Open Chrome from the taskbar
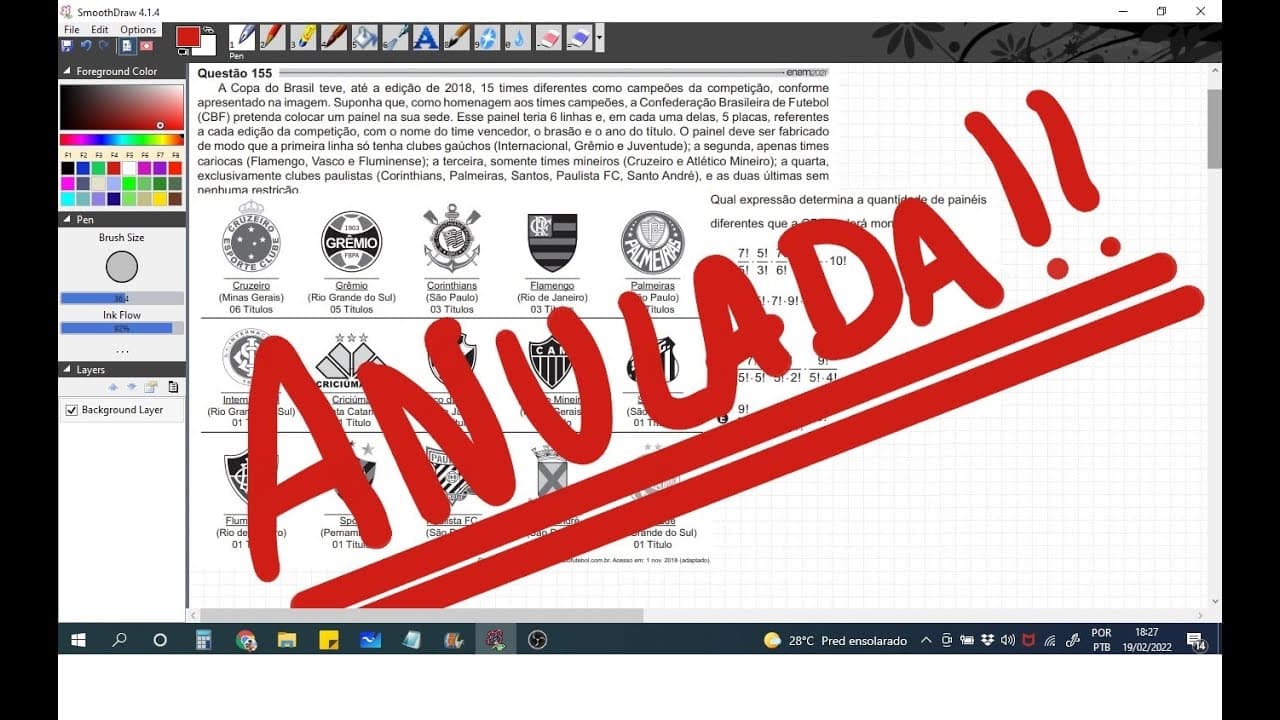 pos(246,640)
